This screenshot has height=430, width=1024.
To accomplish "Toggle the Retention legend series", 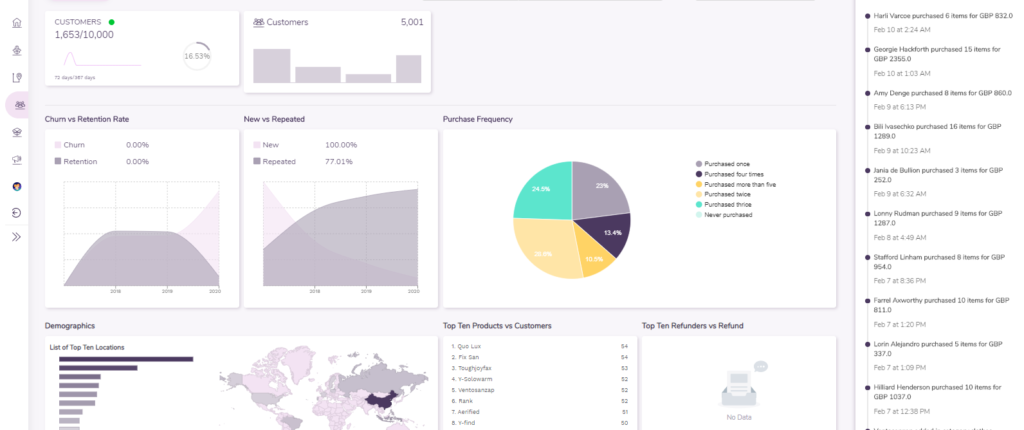I will click(x=80, y=161).
